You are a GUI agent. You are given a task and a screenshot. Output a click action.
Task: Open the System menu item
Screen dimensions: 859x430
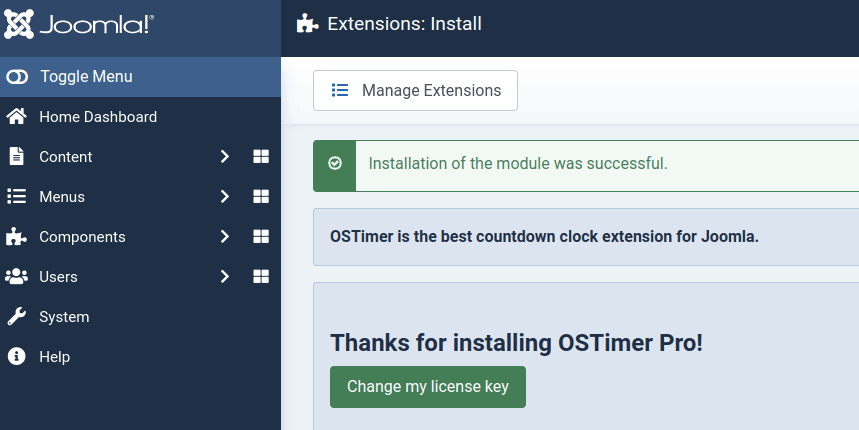[x=64, y=317]
